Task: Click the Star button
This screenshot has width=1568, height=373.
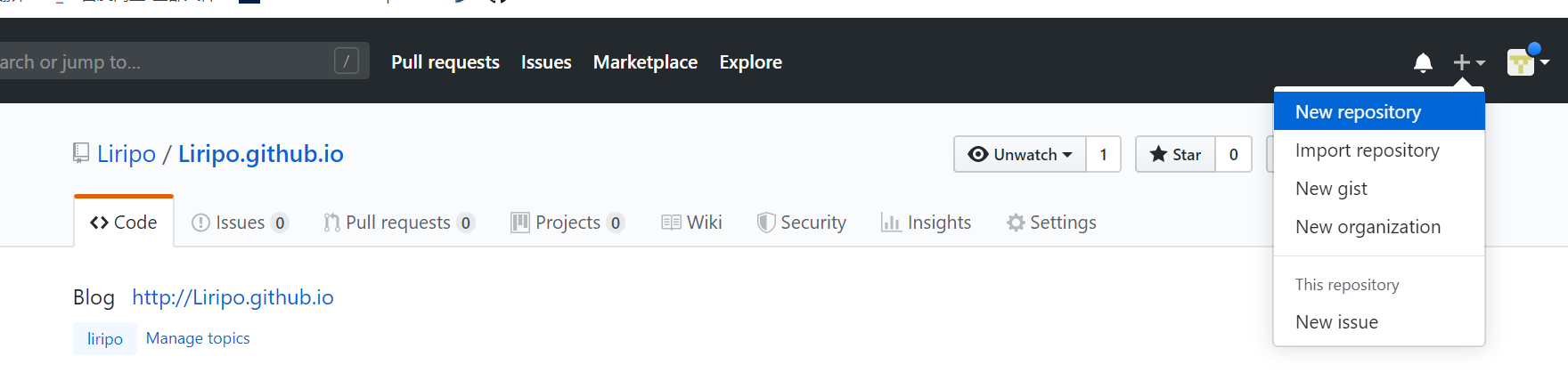Action: (1176, 154)
